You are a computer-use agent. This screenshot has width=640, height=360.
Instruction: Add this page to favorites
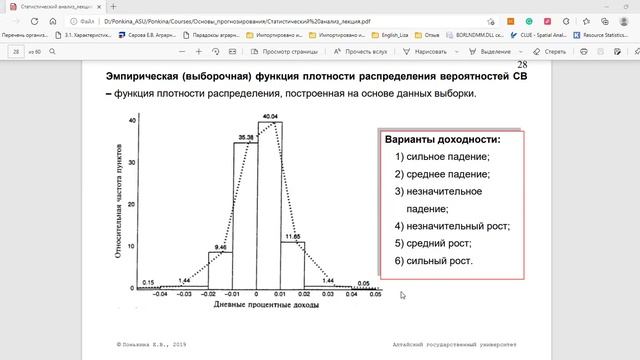[x=491, y=21]
